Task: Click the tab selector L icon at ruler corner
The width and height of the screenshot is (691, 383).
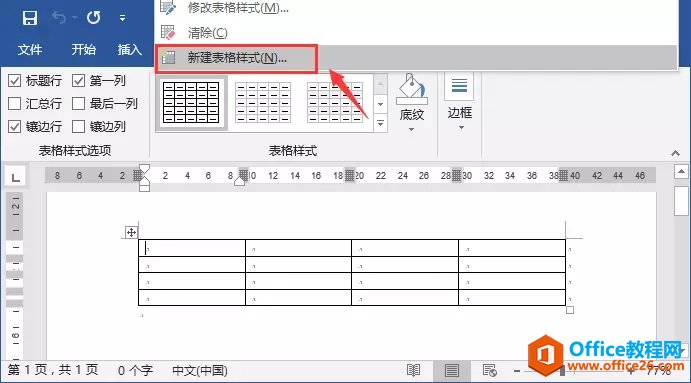Action: coord(16,177)
